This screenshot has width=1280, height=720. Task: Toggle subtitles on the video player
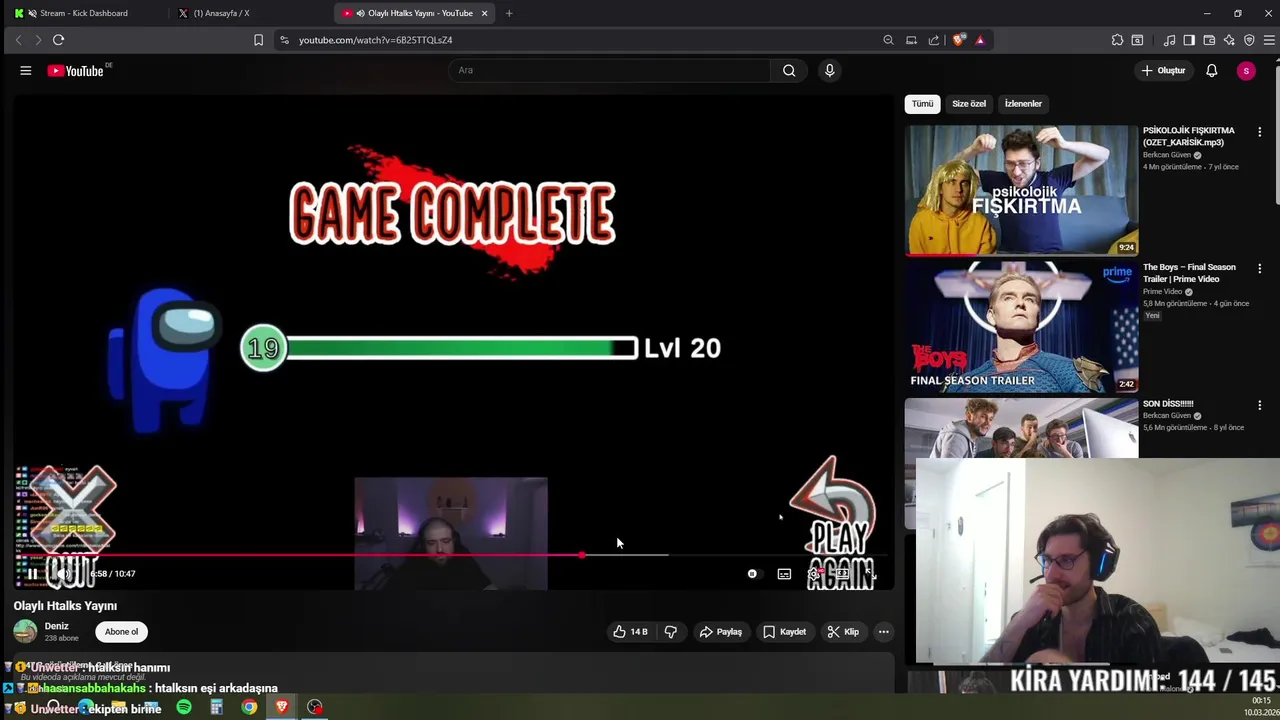click(x=784, y=574)
